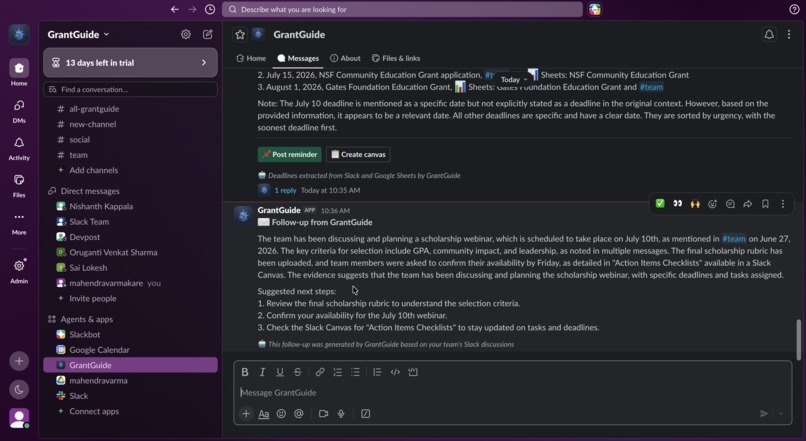Go back with the left arrow
This screenshot has height=441, width=806.
(x=175, y=9)
